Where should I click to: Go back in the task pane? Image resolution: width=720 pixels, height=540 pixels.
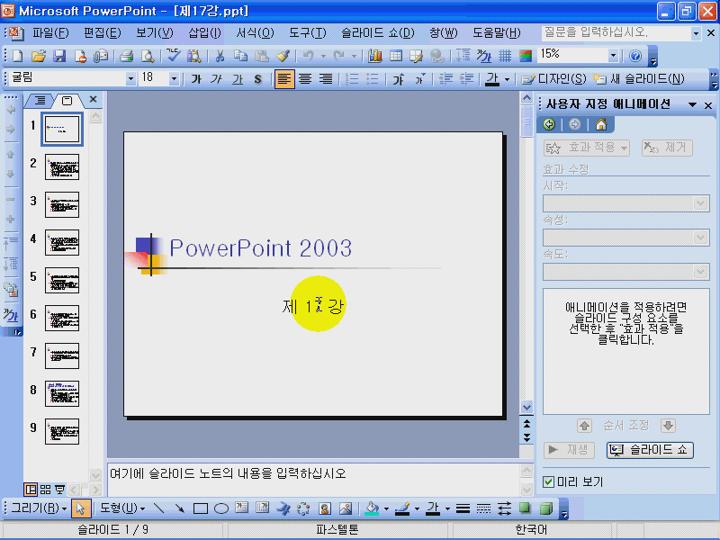[x=549, y=124]
